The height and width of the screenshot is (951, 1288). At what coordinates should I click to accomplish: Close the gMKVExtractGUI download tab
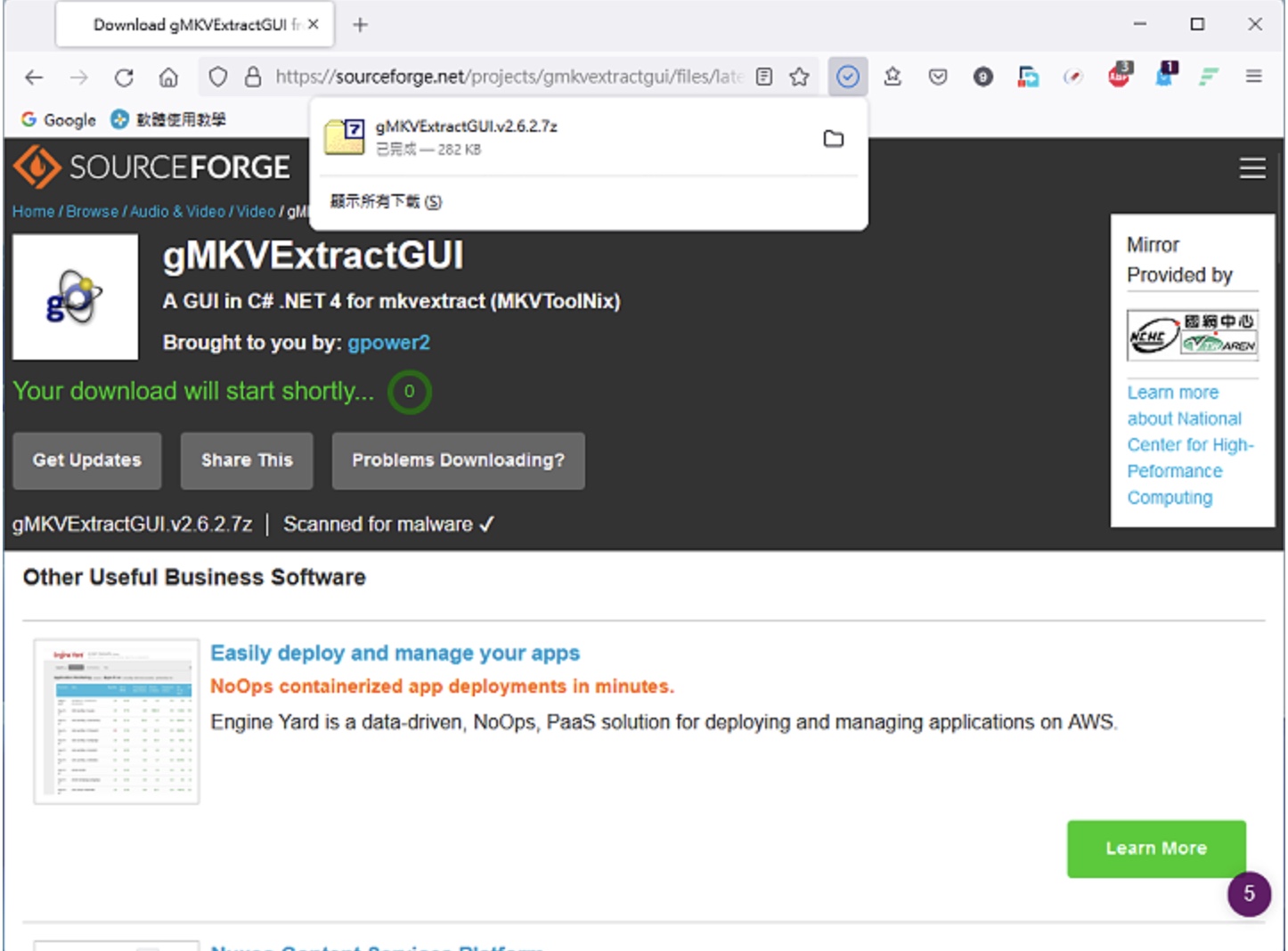(x=313, y=25)
